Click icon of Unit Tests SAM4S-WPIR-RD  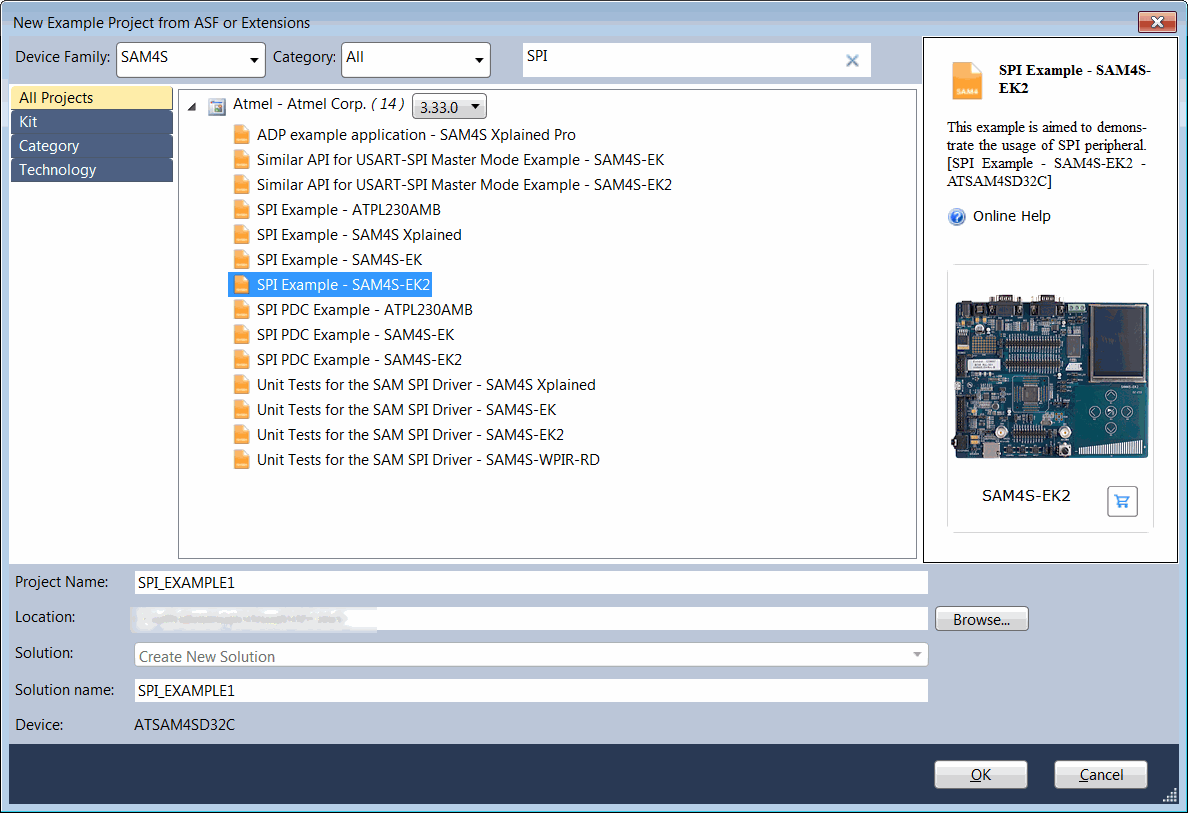(242, 460)
